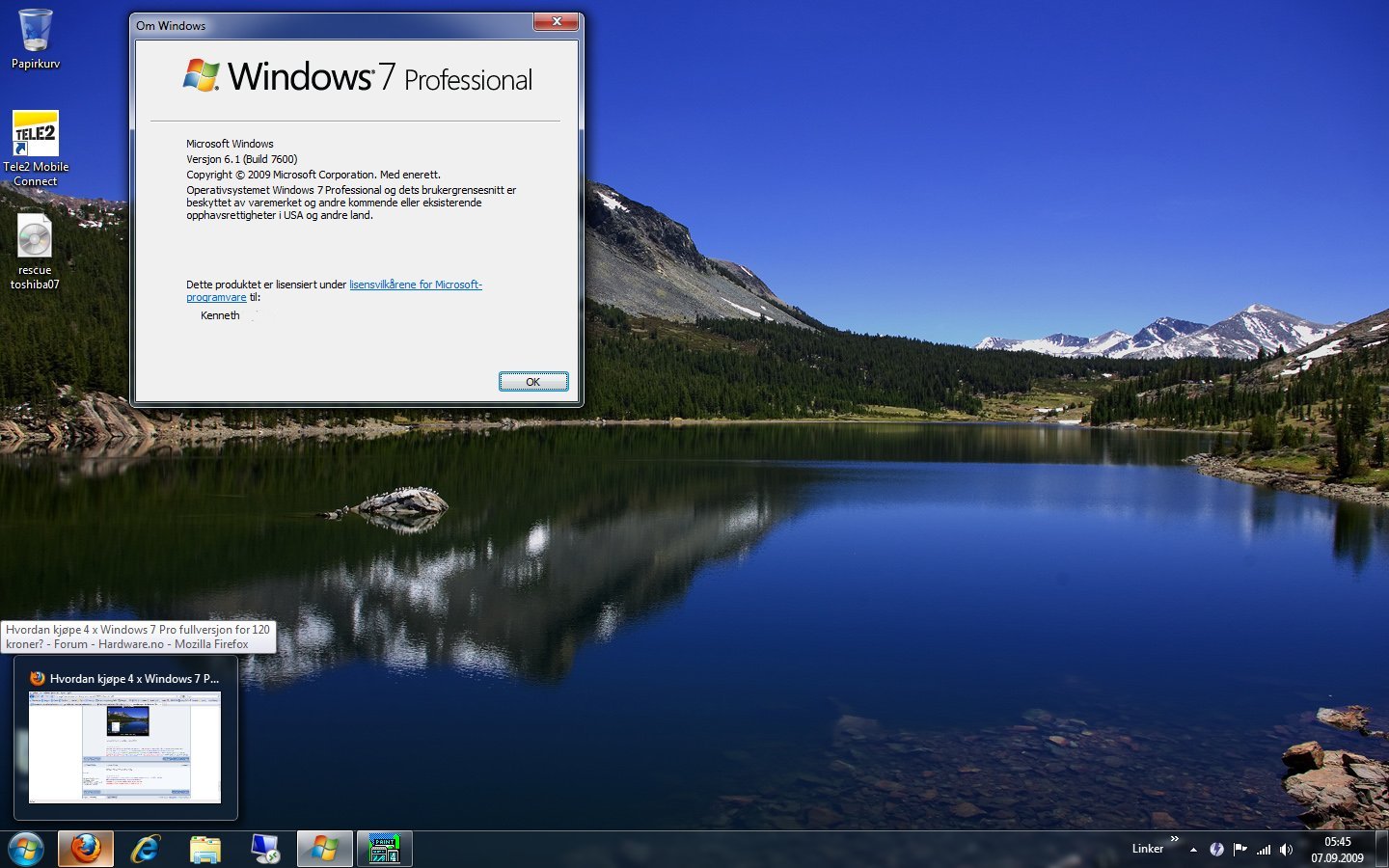Click the Microsoft Windows text line
This screenshot has width=1389, height=868.
(230, 144)
